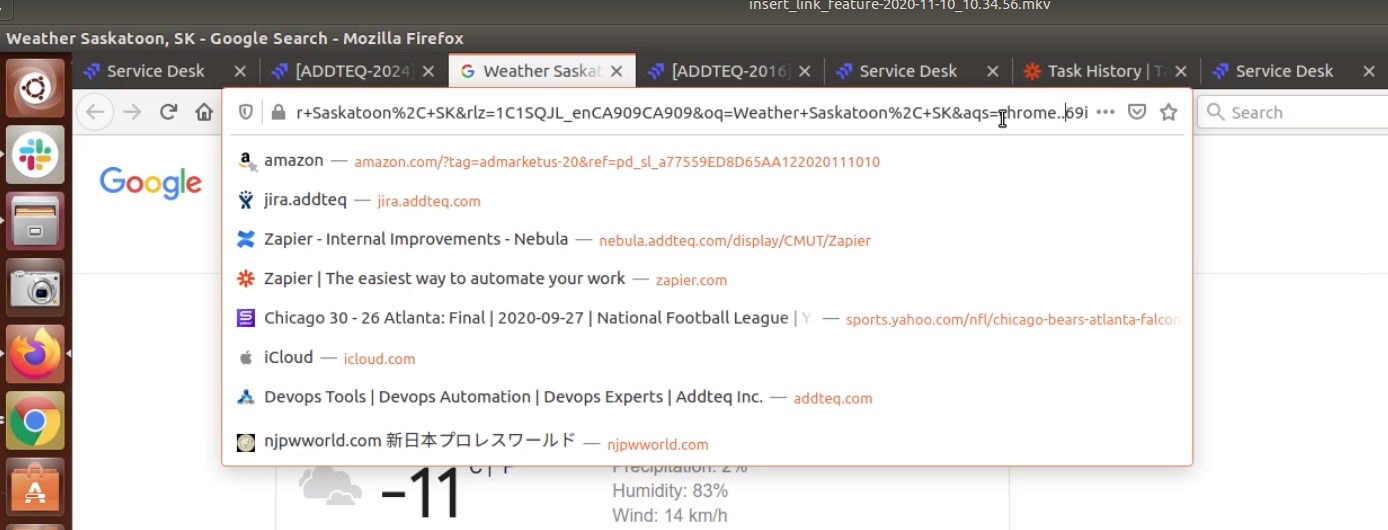The image size is (1388, 530).
Task: Click the Search box field
Action: point(1291,112)
